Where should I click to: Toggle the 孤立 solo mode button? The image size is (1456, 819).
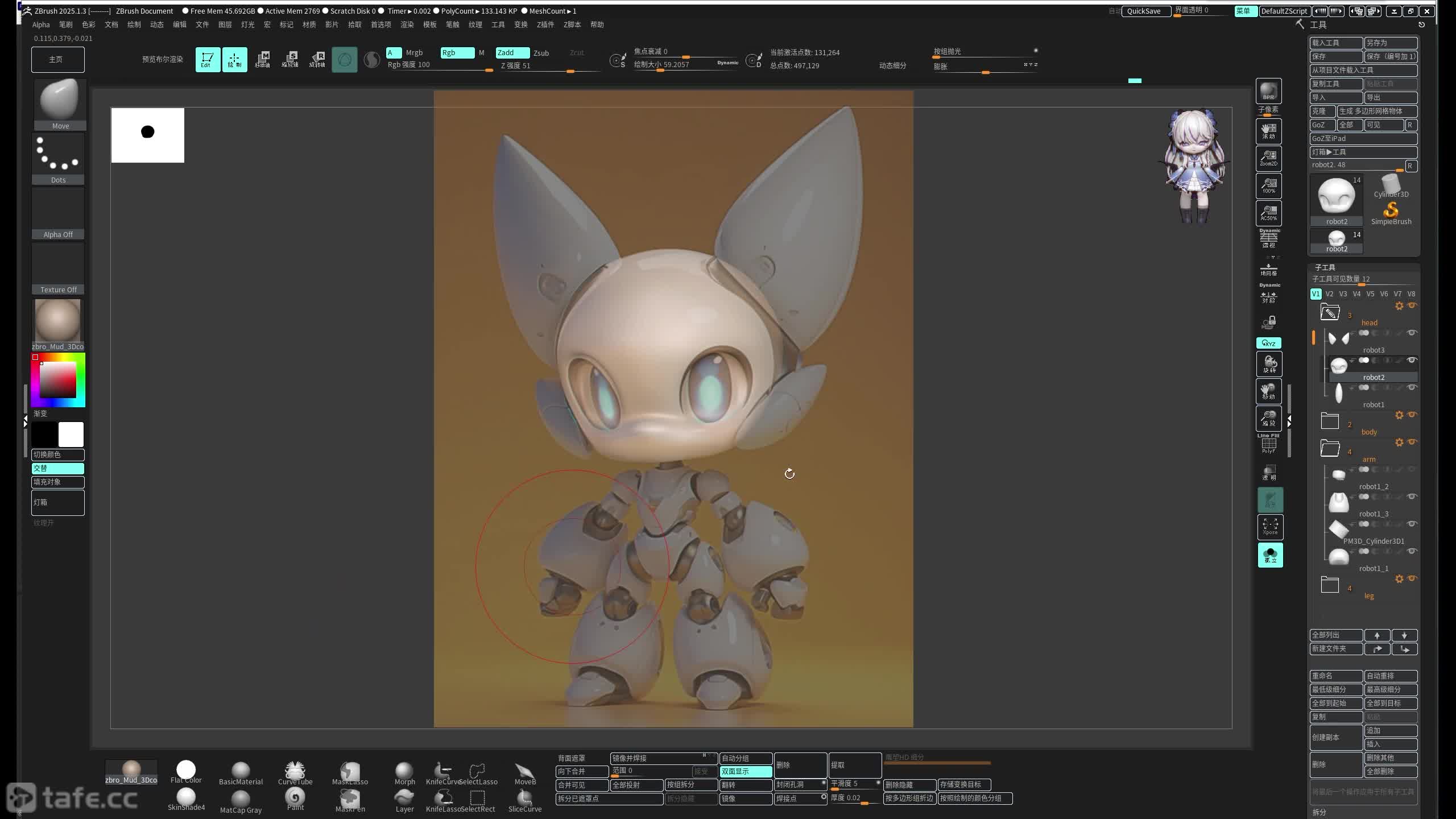click(x=1270, y=555)
